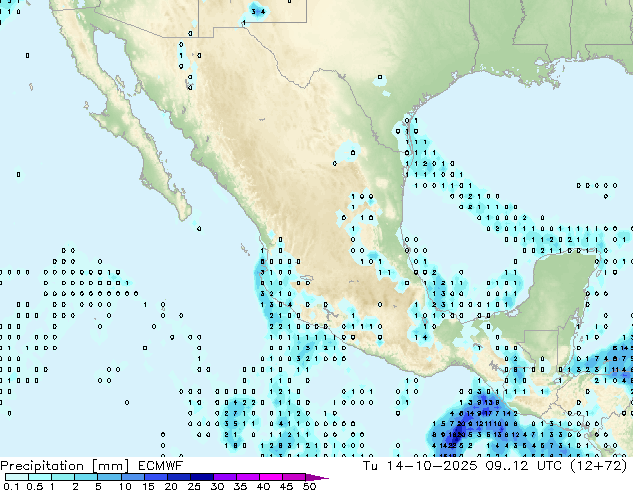Click the '25' legend scale label
Viewport: 634px width, 490px height.
(194, 486)
